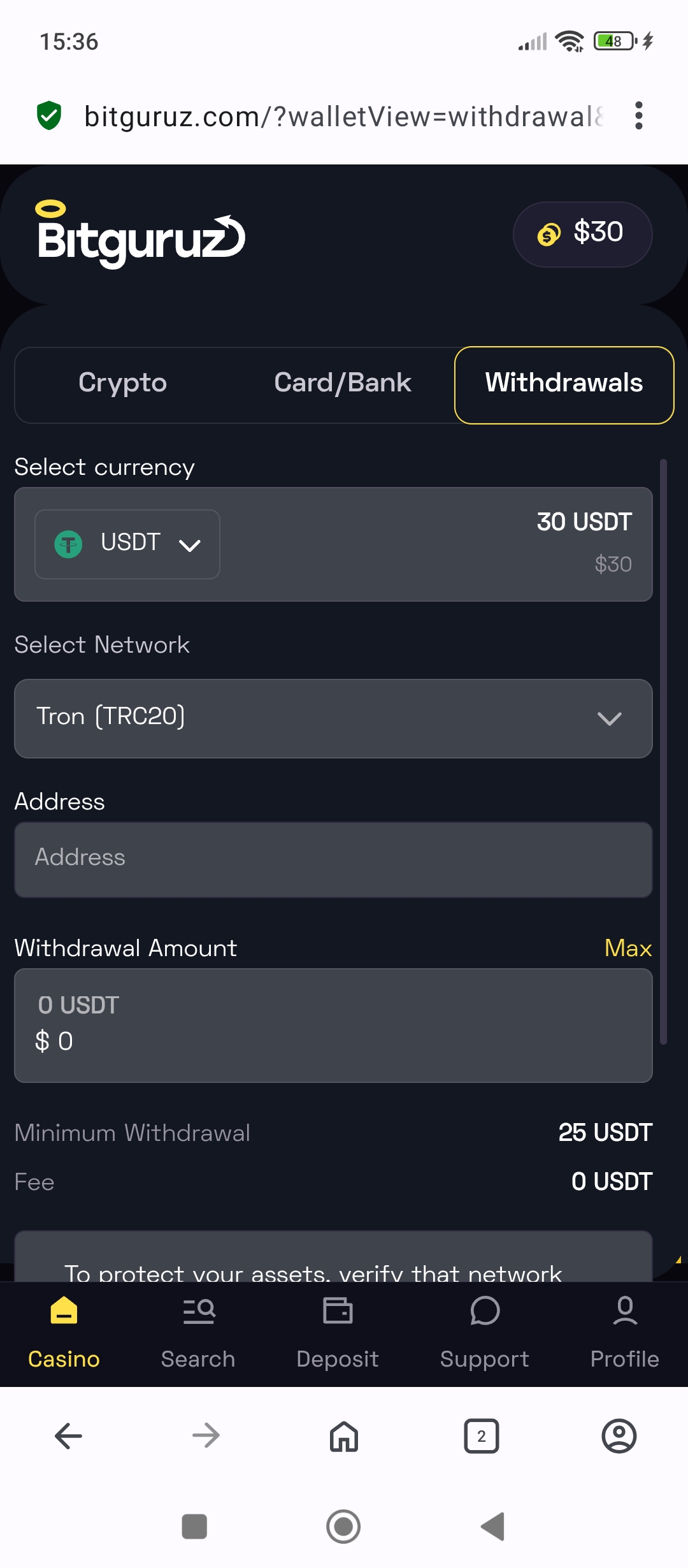Switch to the Crypto tab
The width and height of the screenshot is (688, 1568).
122,383
